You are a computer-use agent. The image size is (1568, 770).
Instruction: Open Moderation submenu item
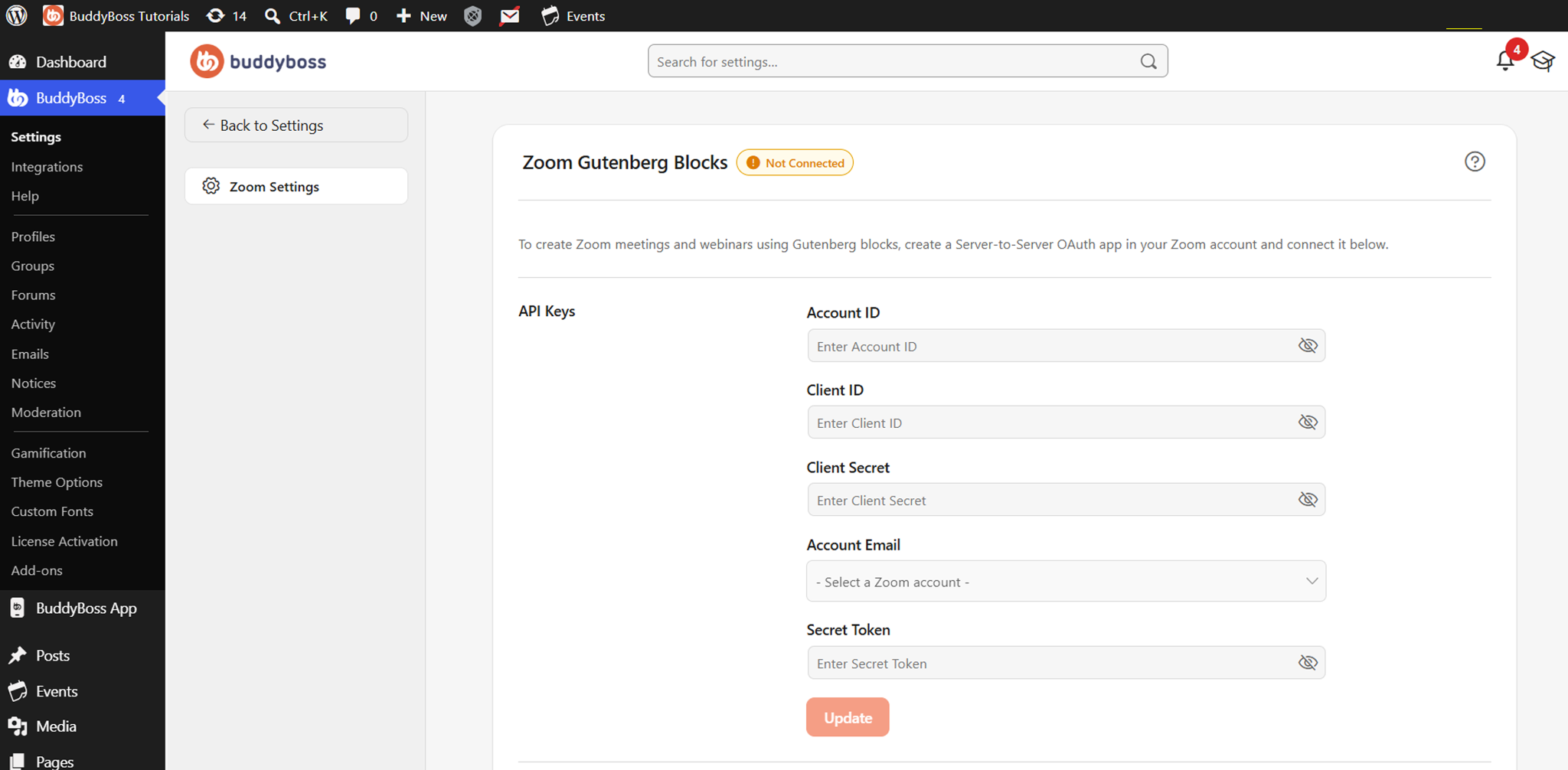pyautogui.click(x=46, y=412)
